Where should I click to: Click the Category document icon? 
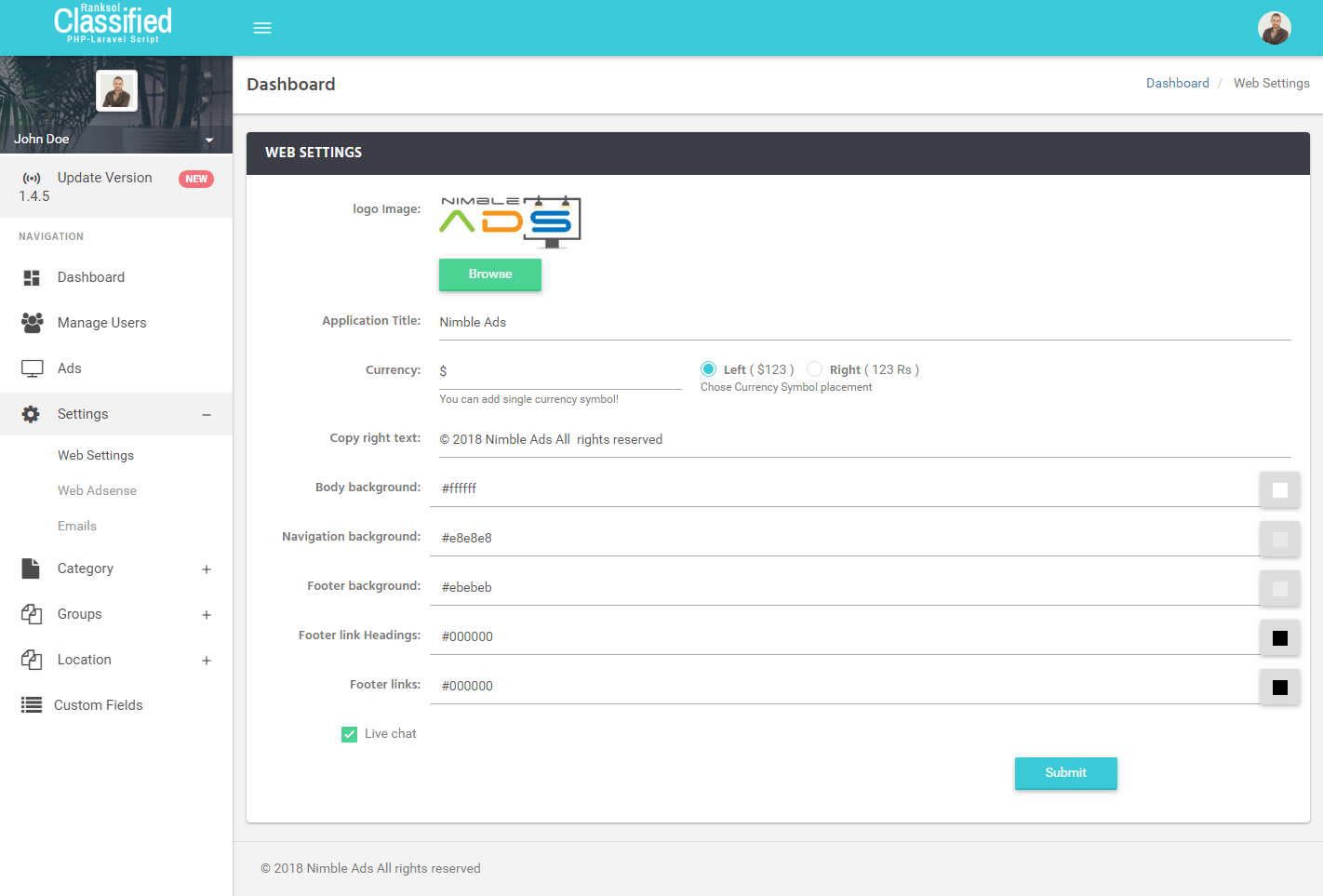tap(31, 568)
